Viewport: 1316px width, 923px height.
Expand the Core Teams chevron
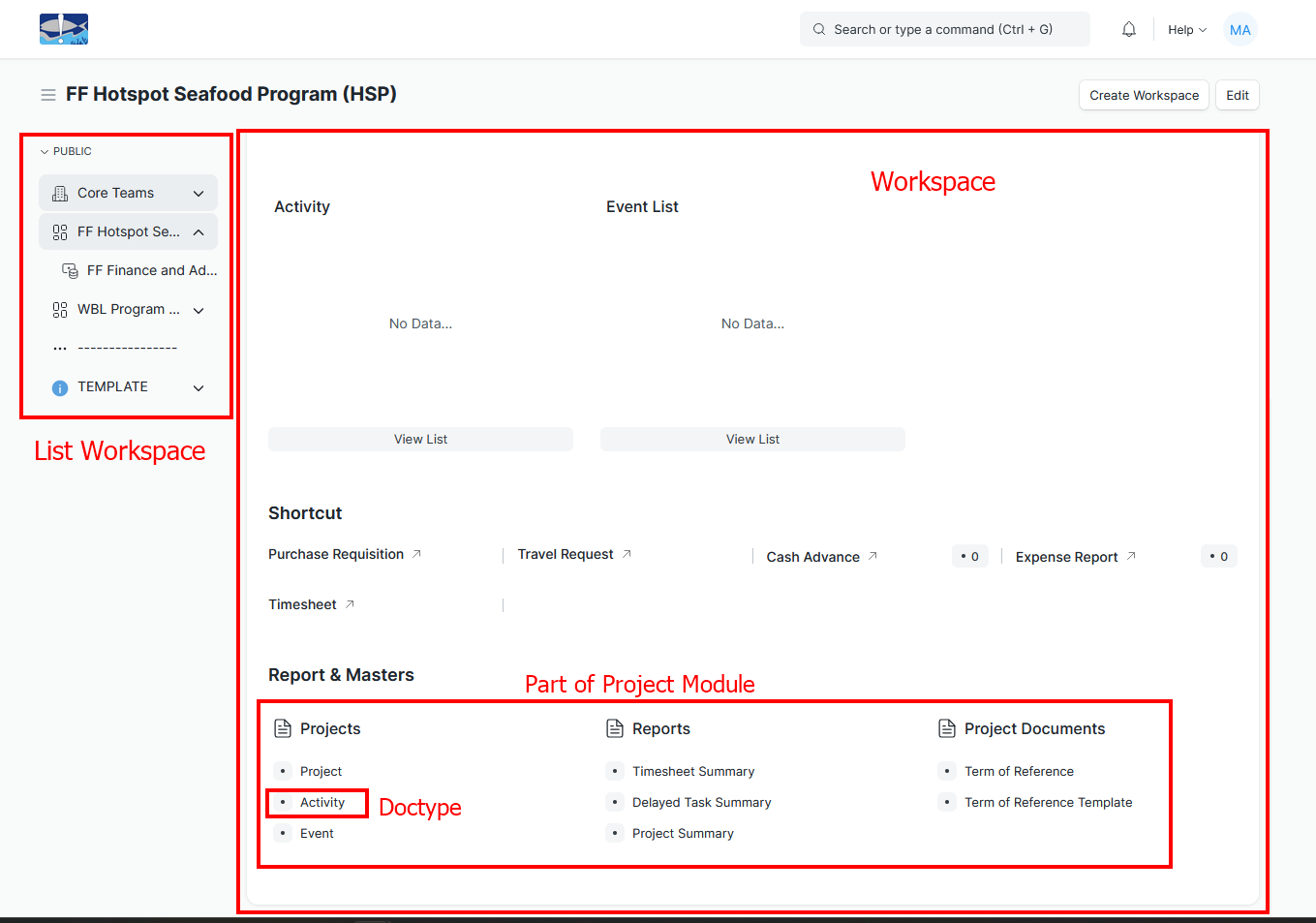click(x=199, y=194)
